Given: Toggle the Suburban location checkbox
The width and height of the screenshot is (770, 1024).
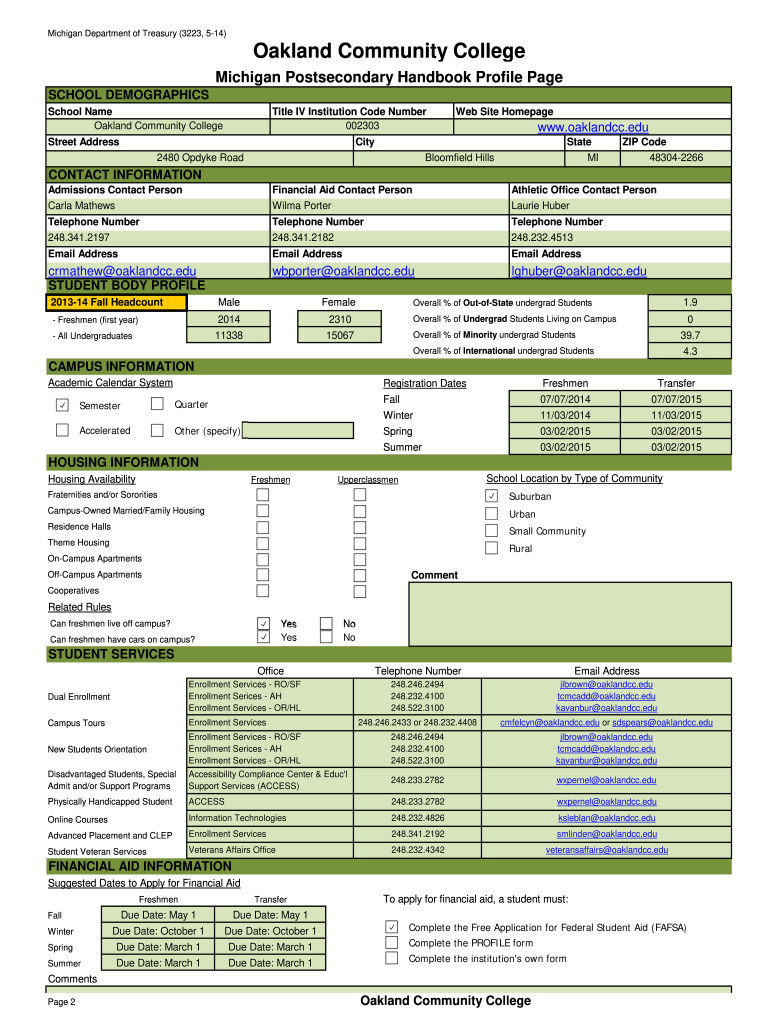Looking at the screenshot, I should tap(491, 496).
